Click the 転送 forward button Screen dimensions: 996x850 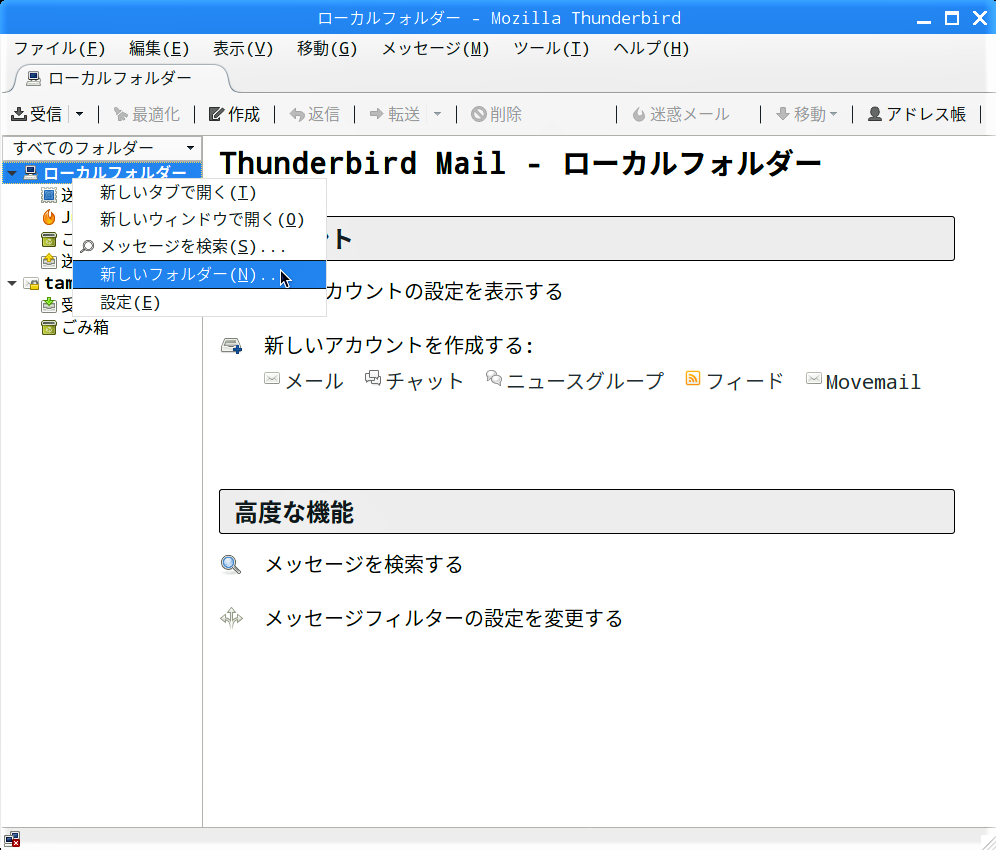click(394, 114)
